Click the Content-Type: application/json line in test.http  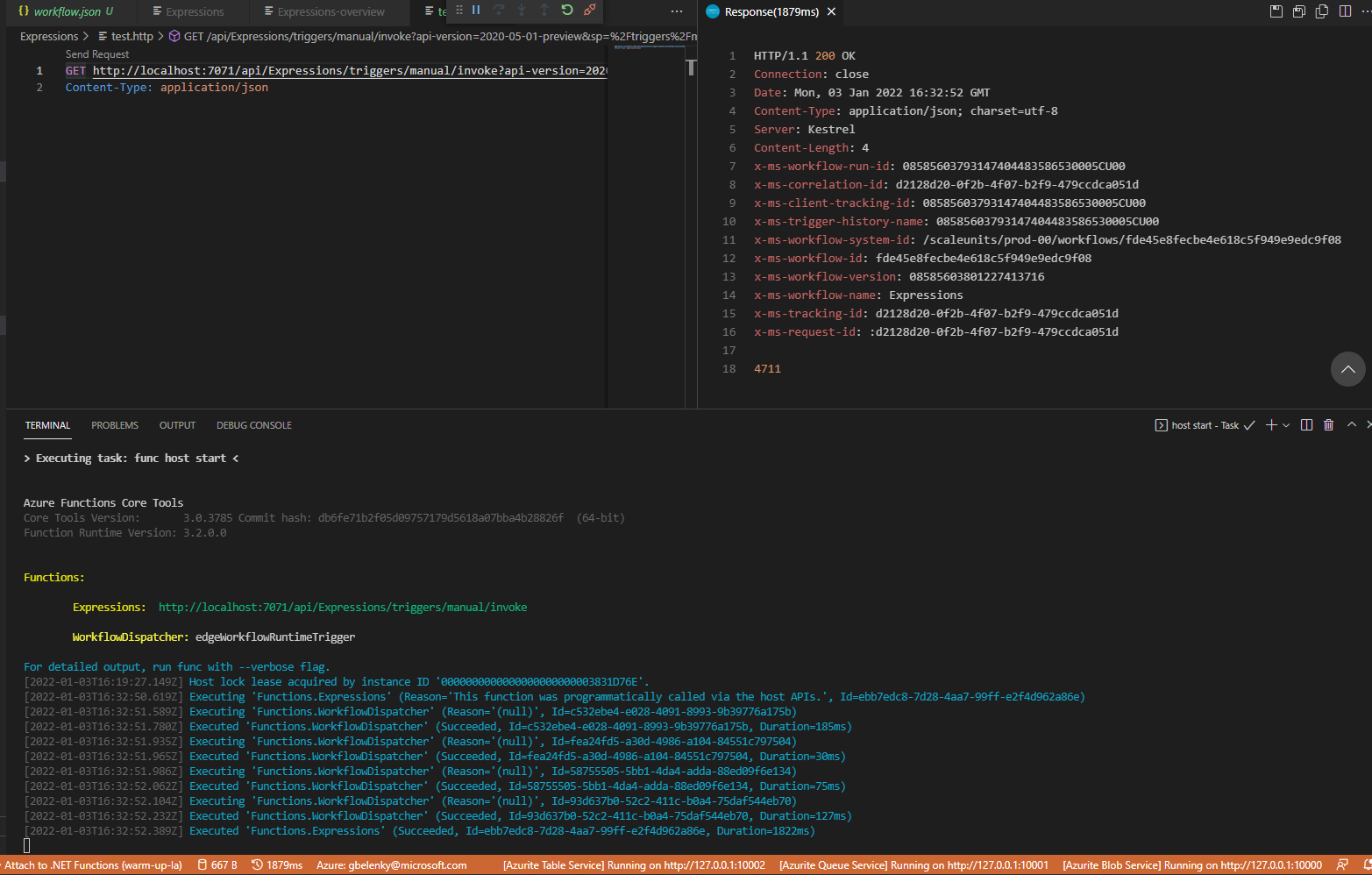click(167, 88)
